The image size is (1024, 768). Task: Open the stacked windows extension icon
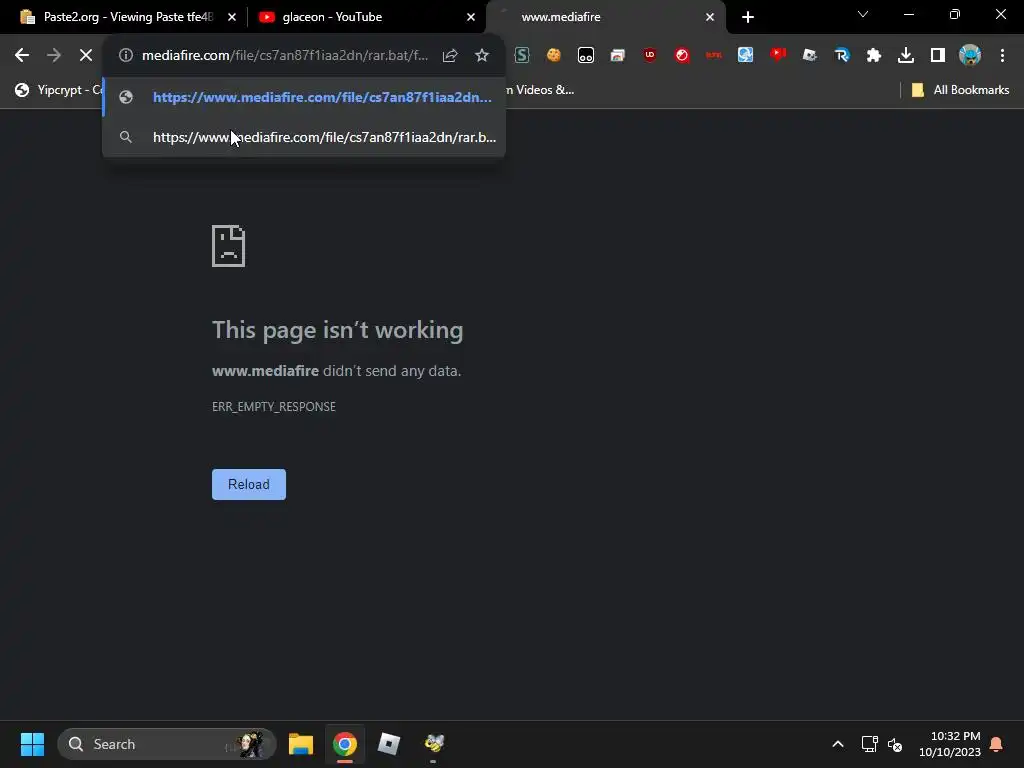click(x=618, y=56)
